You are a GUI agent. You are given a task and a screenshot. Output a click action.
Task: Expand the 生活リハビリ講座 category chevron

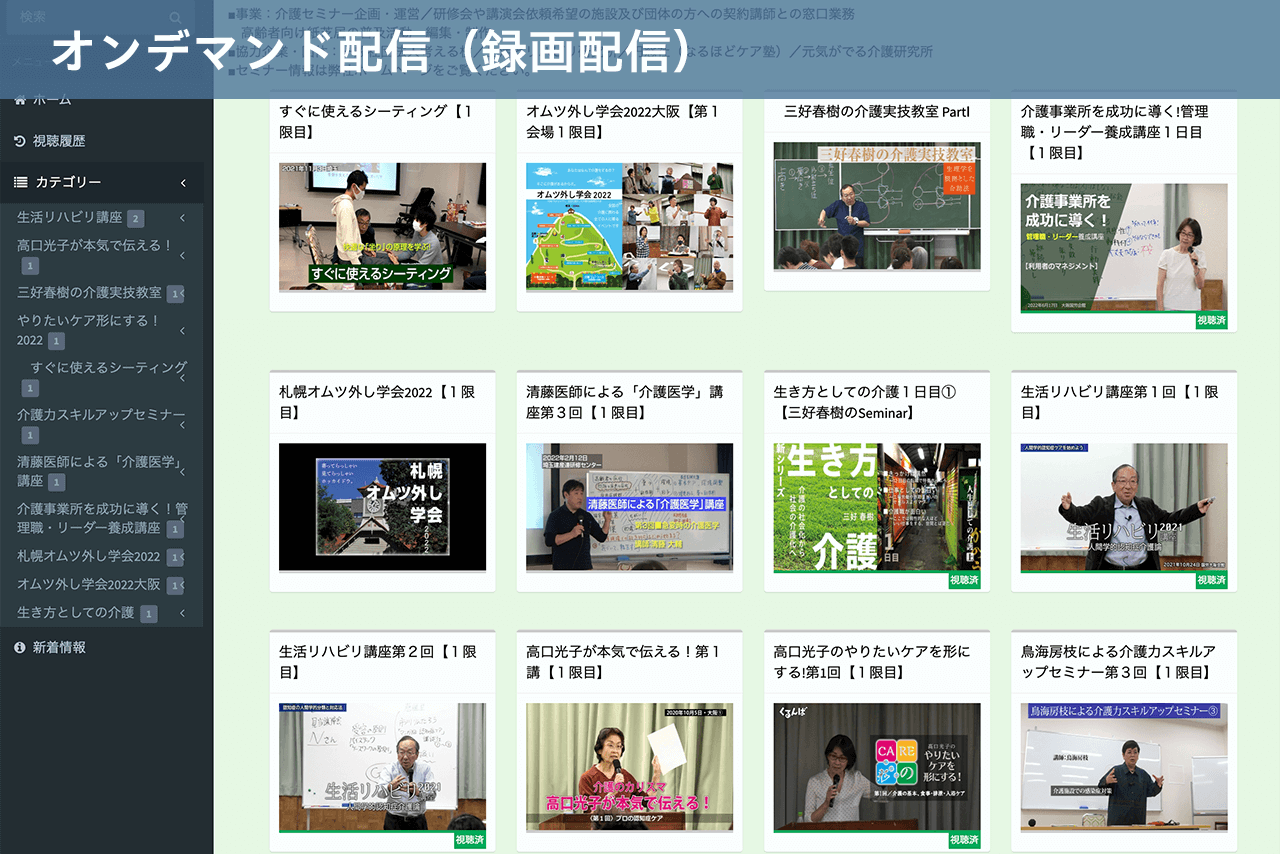pyautogui.click(x=182, y=218)
